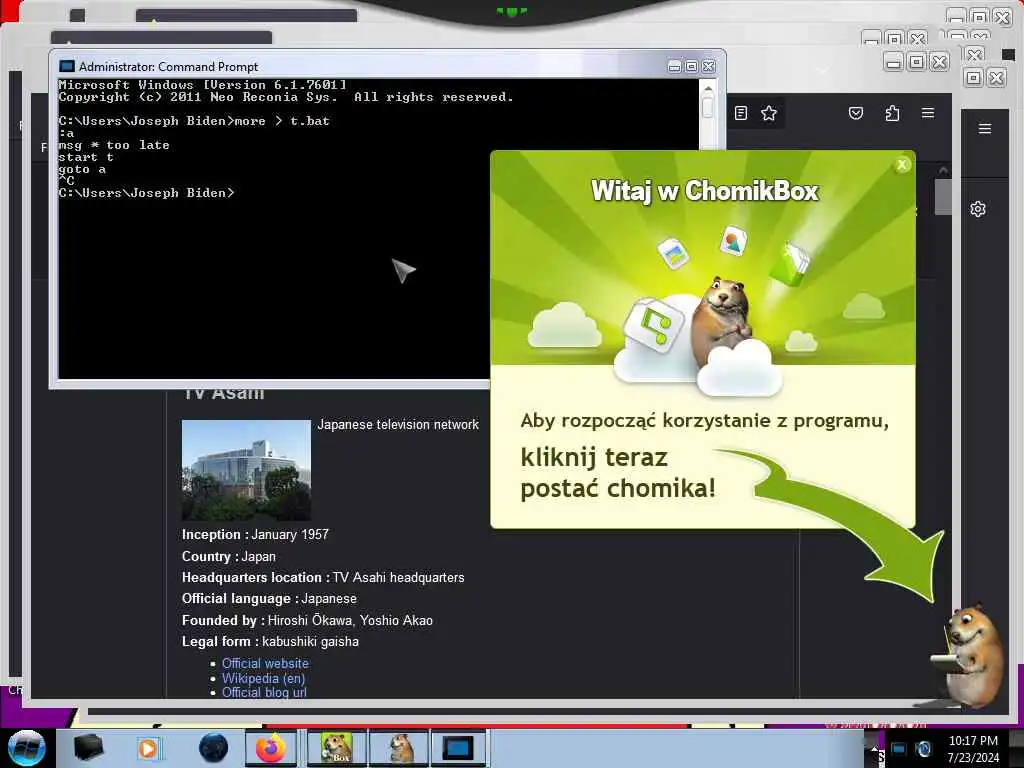1024x768 pixels.
Task: Click the Command Prompt scrollbar thumb
Action: pyautogui.click(x=707, y=107)
